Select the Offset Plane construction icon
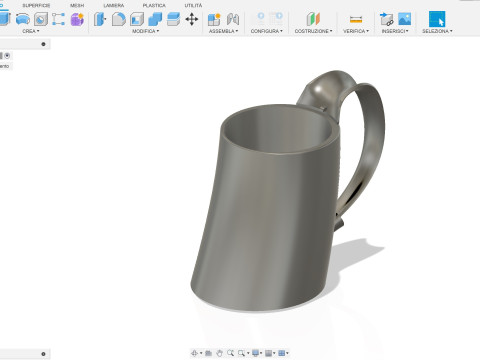 pos(313,19)
